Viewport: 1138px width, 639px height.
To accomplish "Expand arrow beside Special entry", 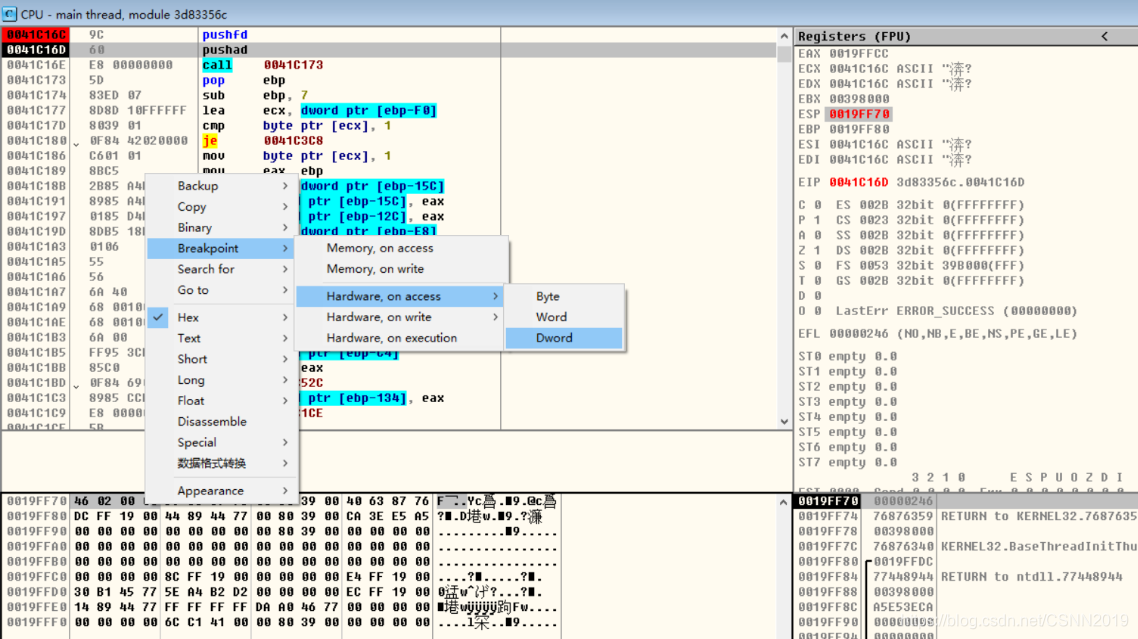I will 285,442.
